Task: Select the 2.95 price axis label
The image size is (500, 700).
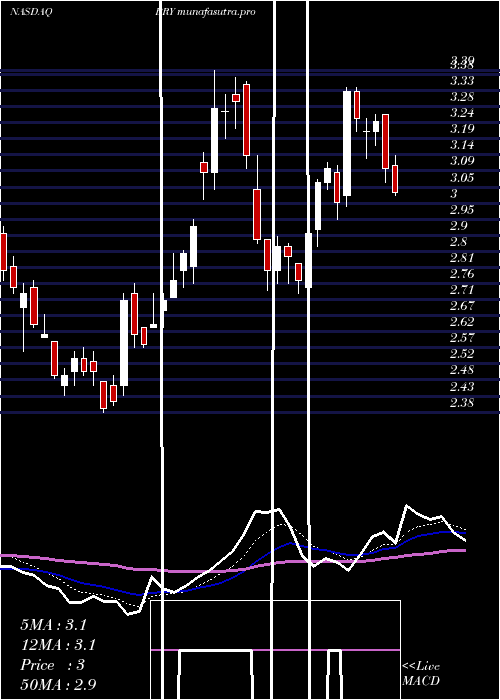Action: coord(462,209)
